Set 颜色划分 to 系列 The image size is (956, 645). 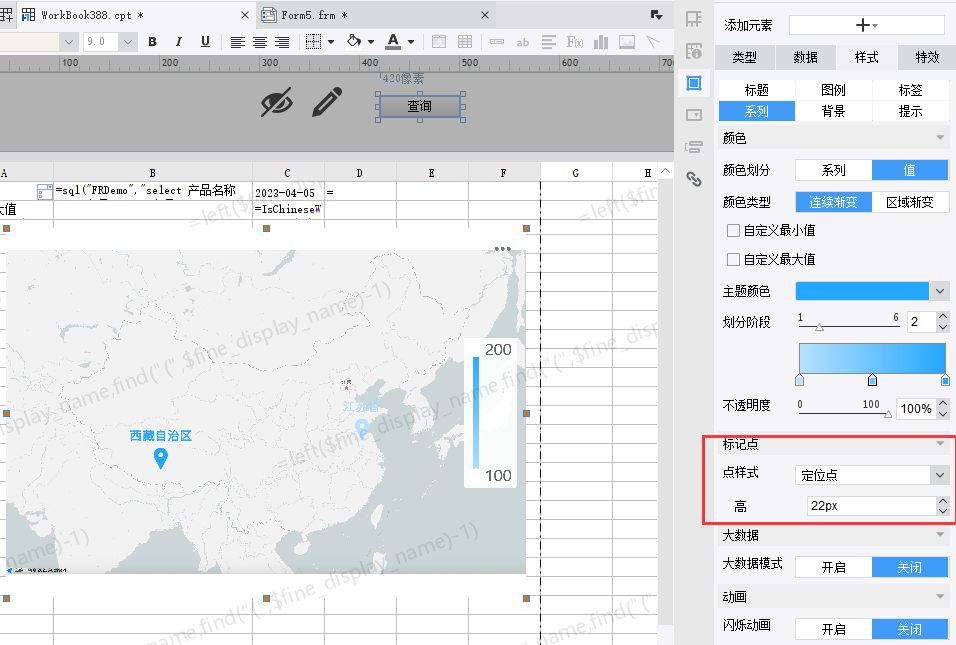point(833,170)
